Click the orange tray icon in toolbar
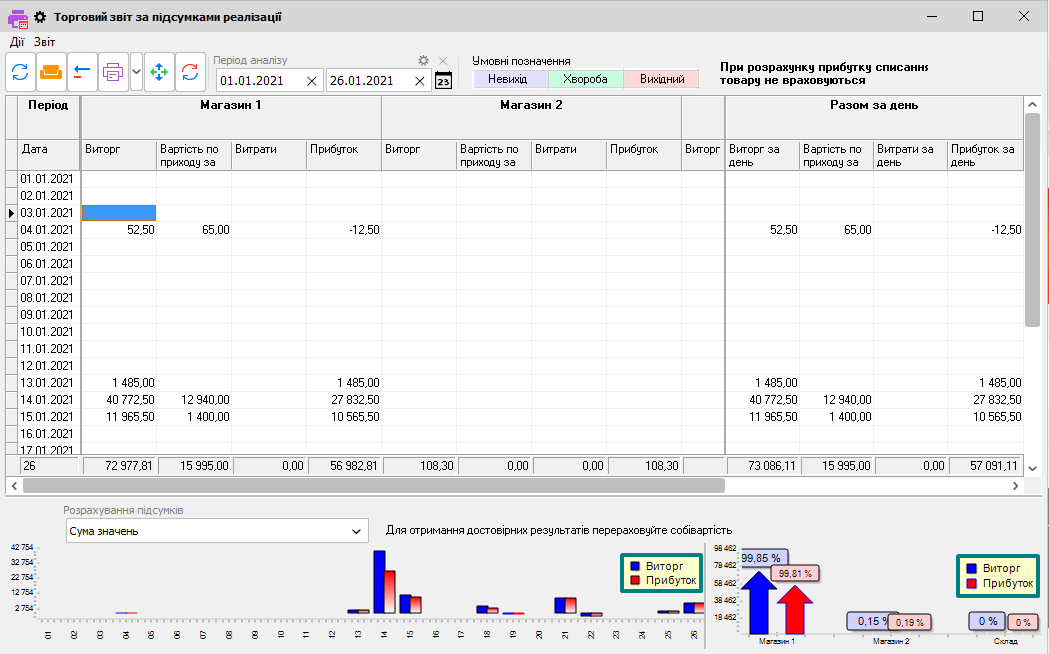Viewport: 1049px width, 654px height. pyautogui.click(x=51, y=72)
